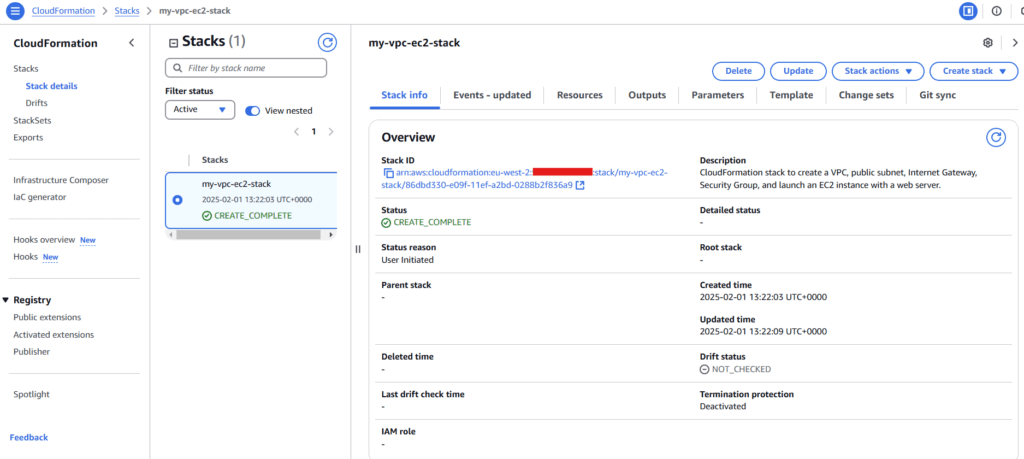Switch to the Events - updated tab
The image size is (1024, 459).
point(492,95)
